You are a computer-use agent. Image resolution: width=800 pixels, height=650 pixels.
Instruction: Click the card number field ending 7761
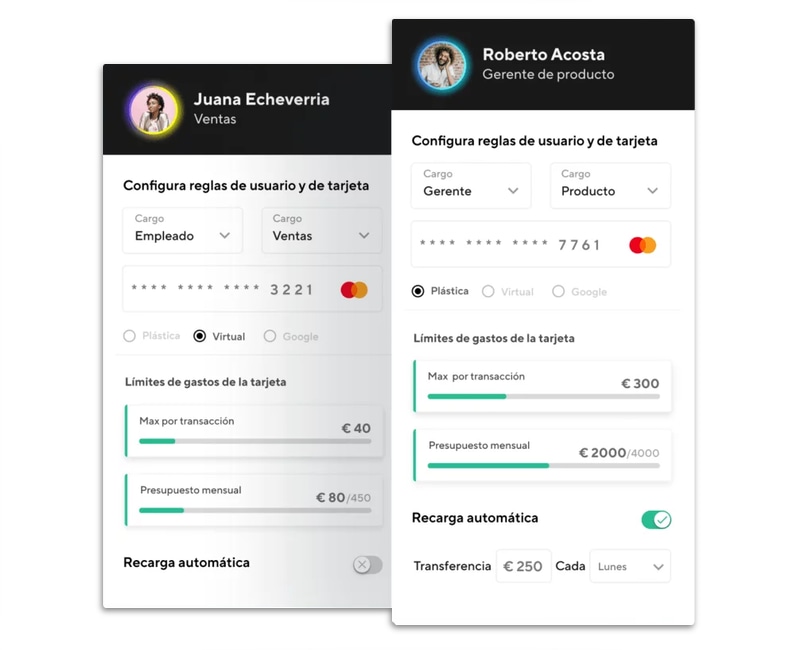click(x=541, y=244)
